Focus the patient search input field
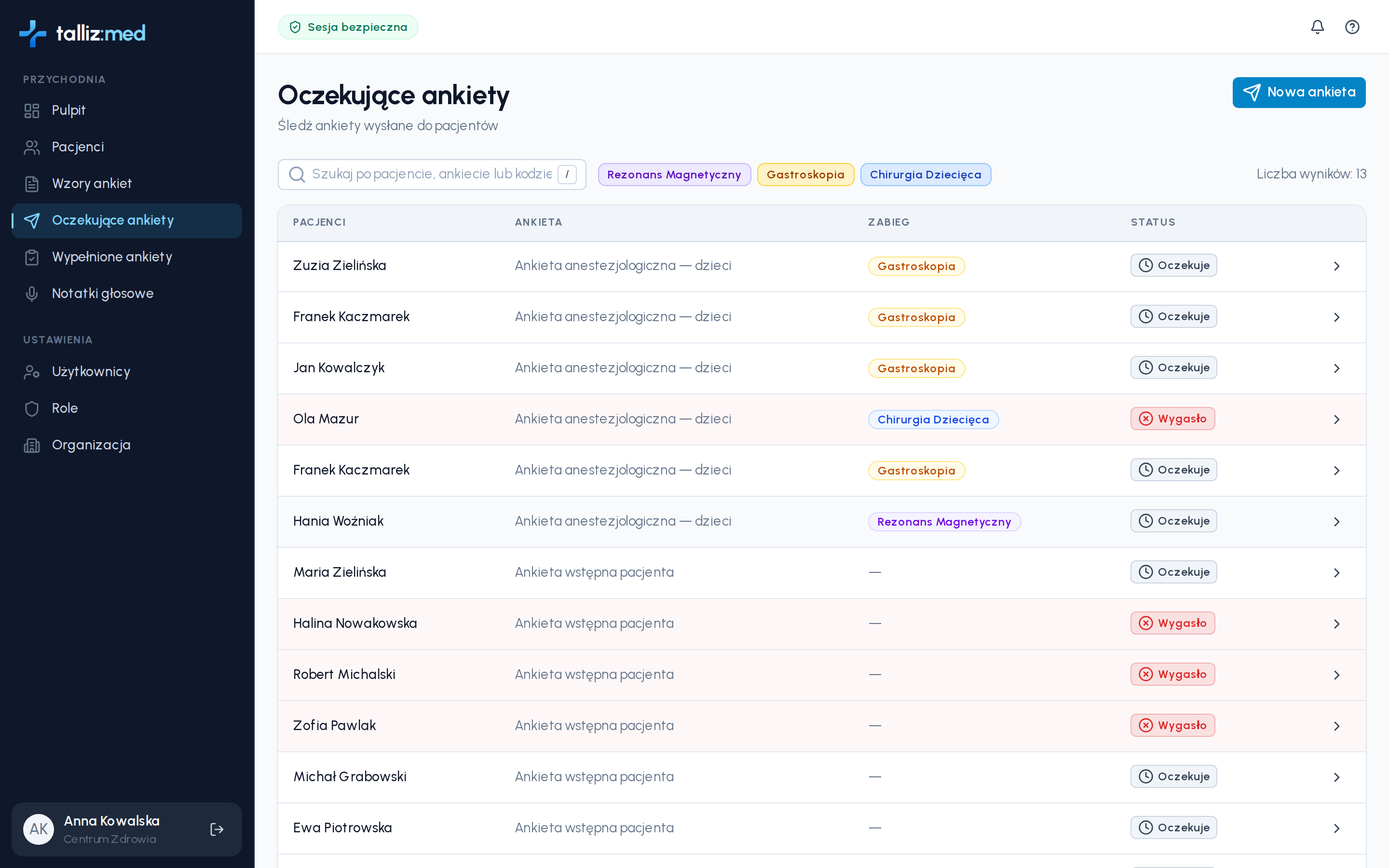This screenshot has width=1389, height=868. (432, 175)
